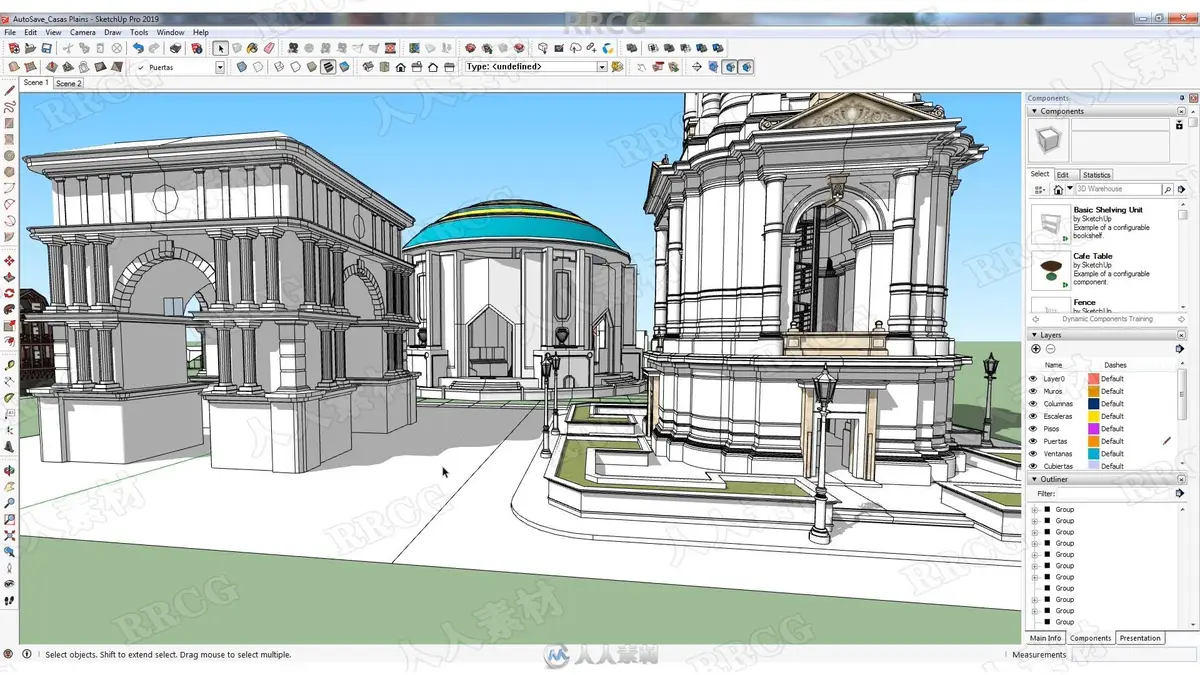Open the Presentation tray tab
This screenshot has height=675, width=1200.
[1140, 638]
